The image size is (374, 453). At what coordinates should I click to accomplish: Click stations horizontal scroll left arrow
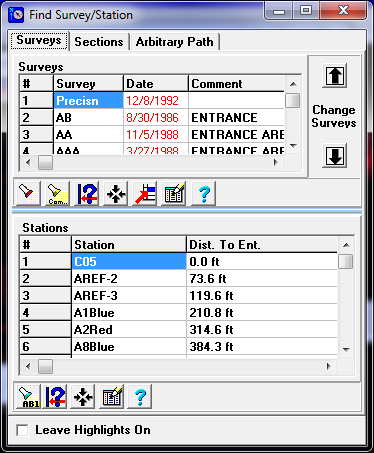point(28,366)
